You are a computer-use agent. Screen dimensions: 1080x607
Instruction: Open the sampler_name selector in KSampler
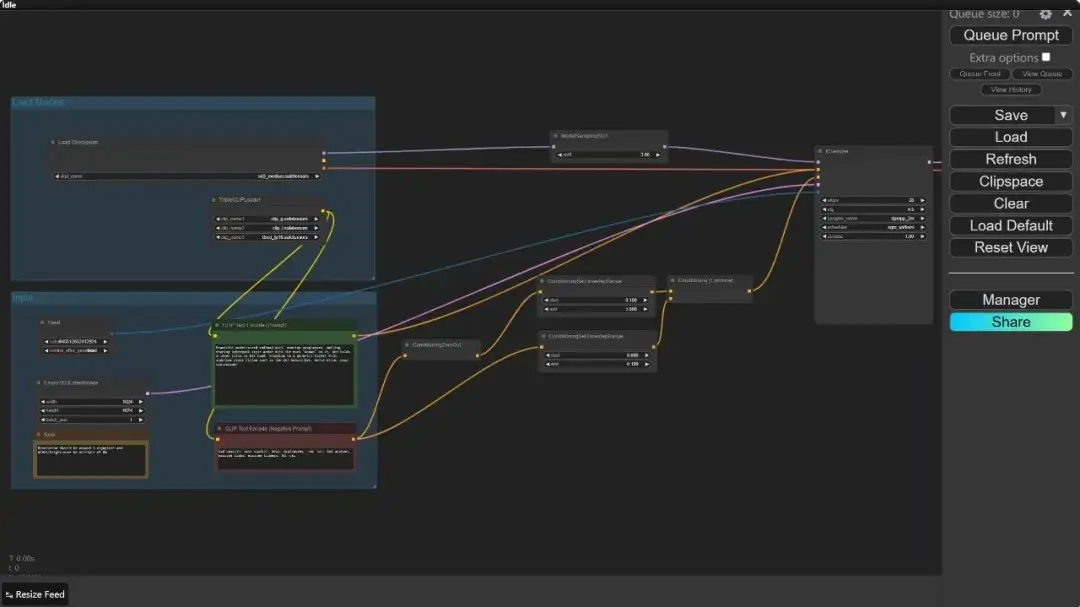[x=872, y=217]
